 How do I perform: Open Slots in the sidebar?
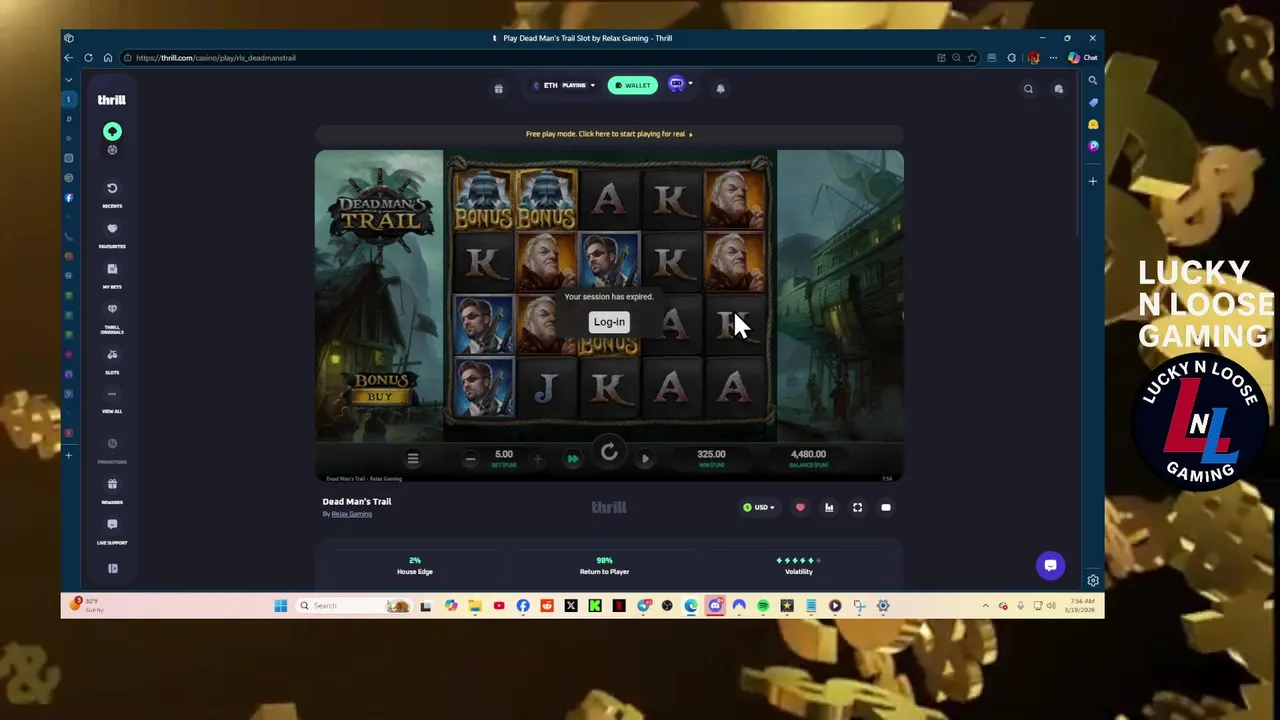(x=112, y=361)
